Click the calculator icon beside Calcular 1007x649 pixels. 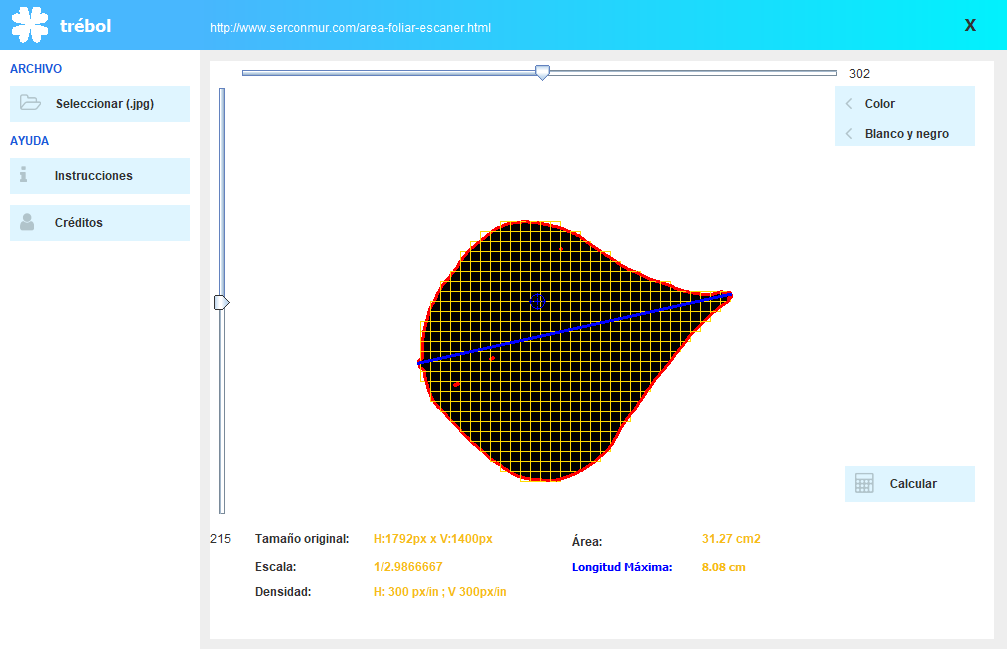pos(864,483)
